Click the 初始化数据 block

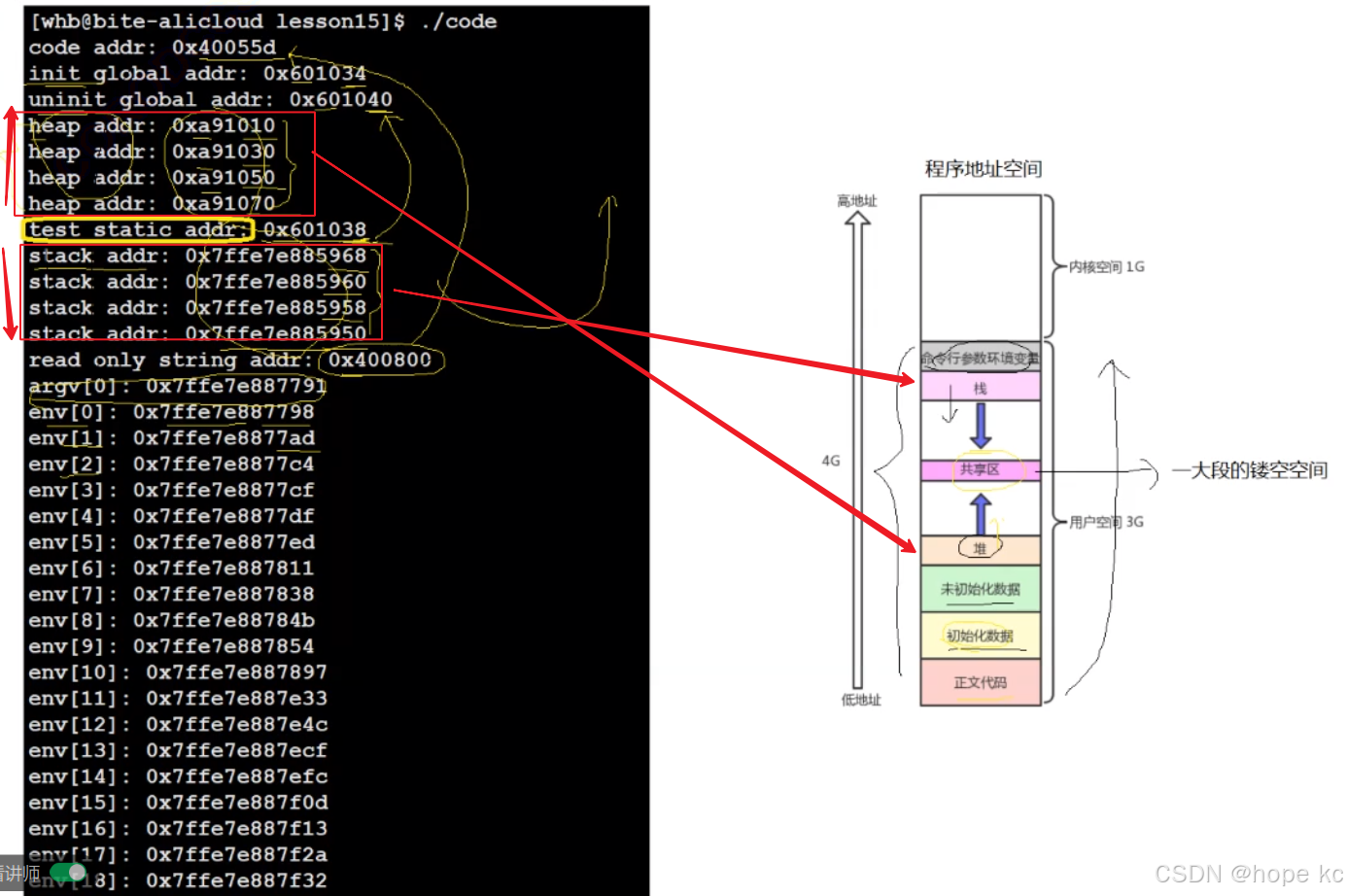[x=981, y=636]
